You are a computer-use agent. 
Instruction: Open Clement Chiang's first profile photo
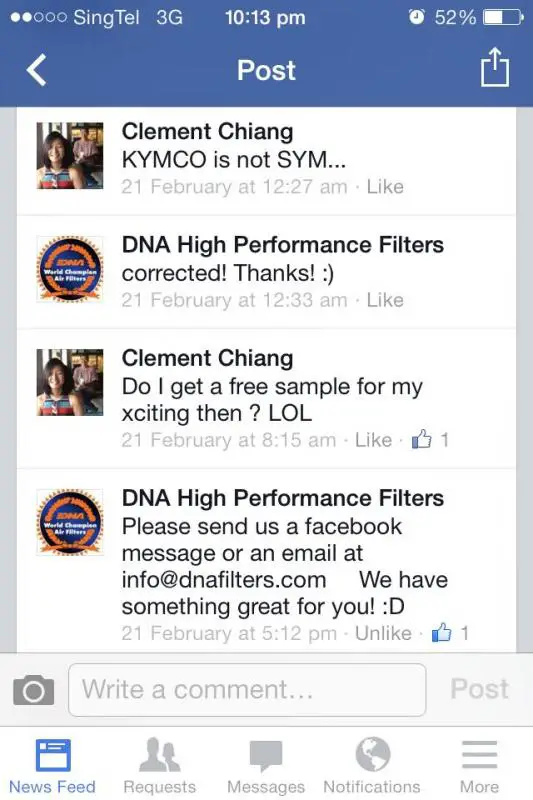click(70, 156)
